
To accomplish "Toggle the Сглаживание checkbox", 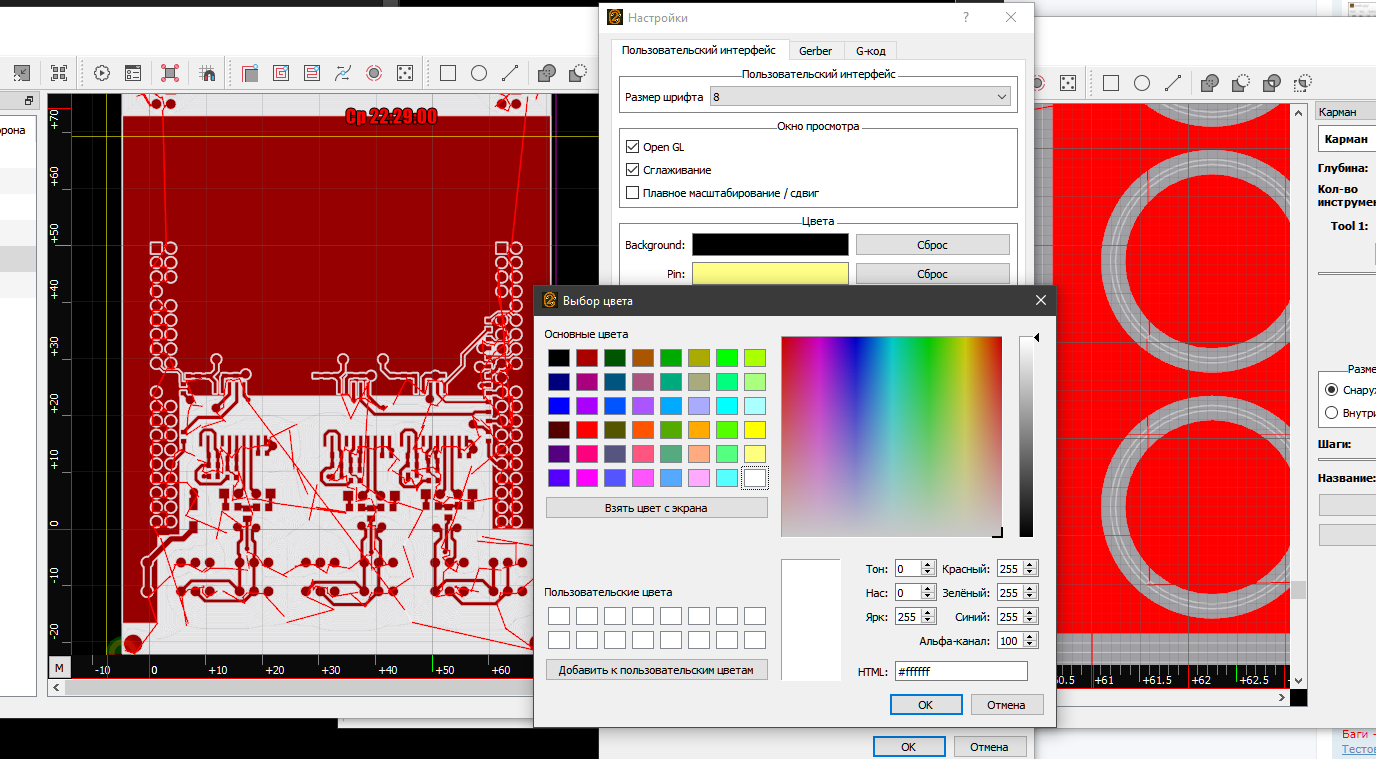I will coord(632,170).
